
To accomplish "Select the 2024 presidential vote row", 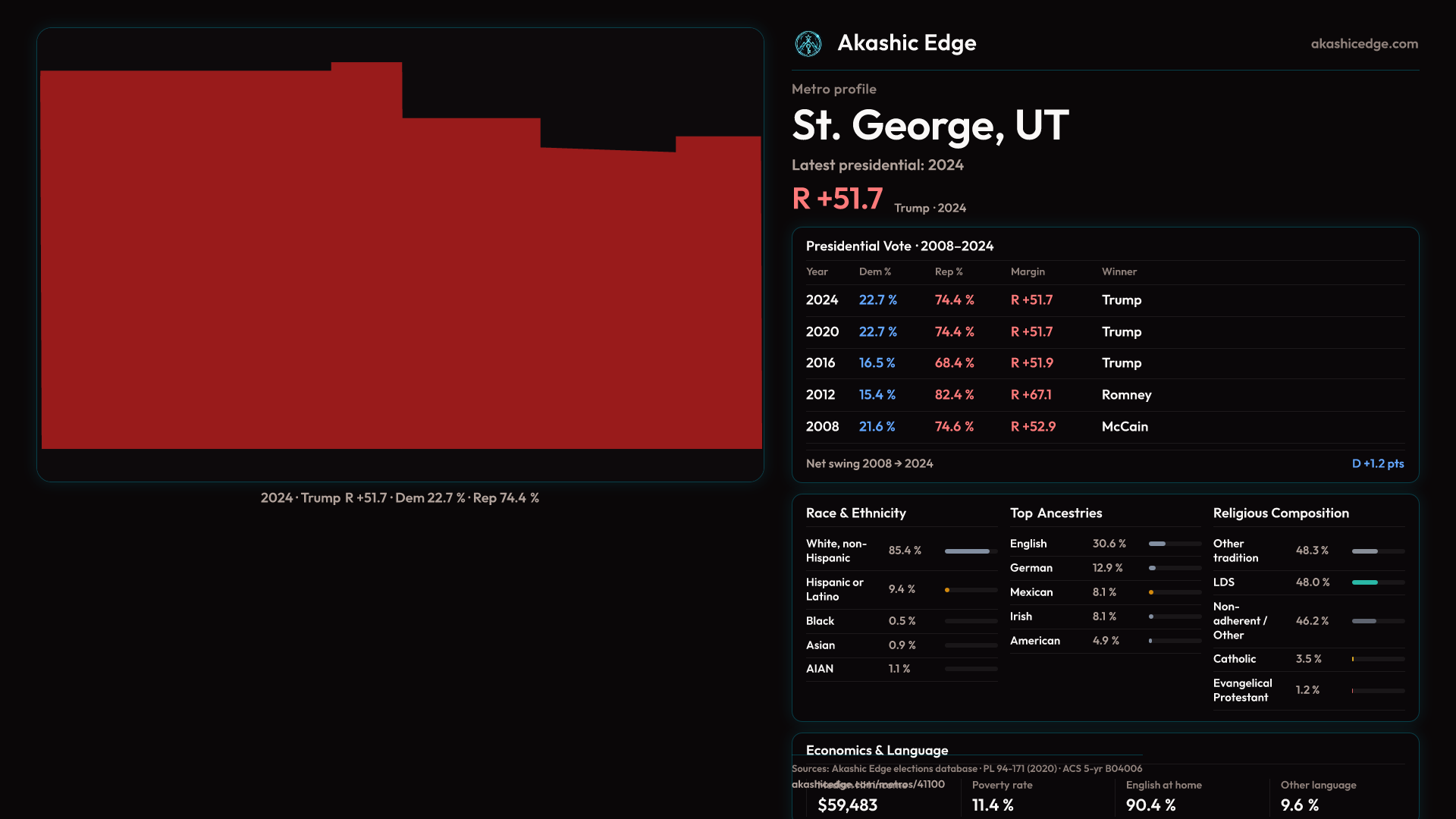I will coord(1104,300).
